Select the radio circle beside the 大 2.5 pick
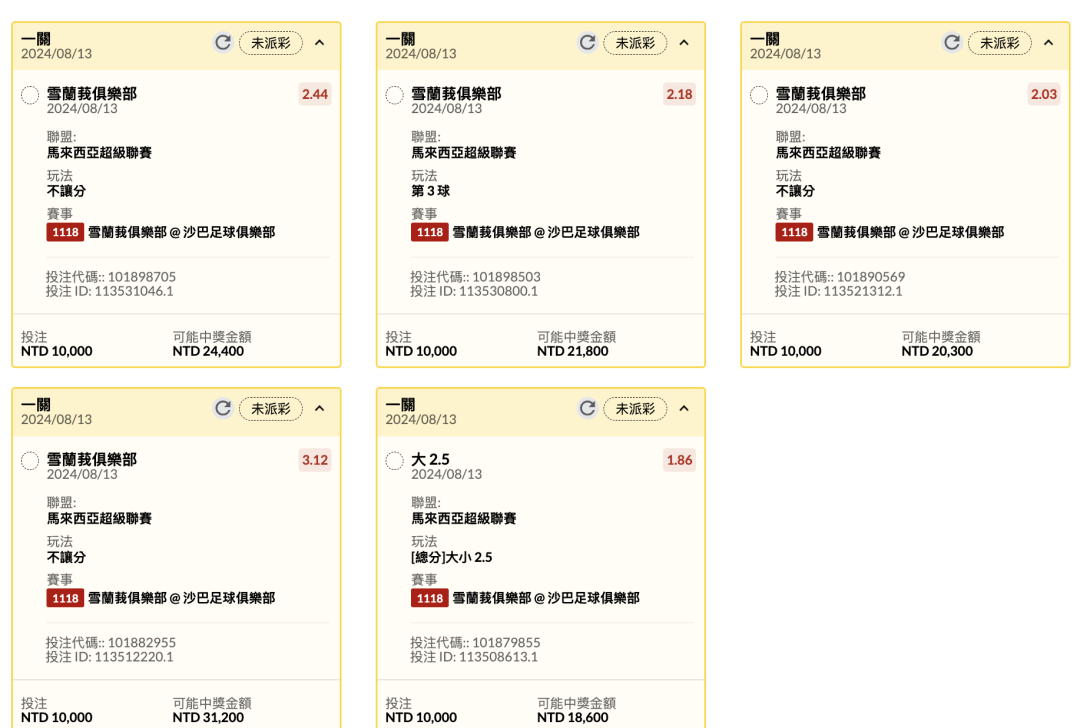This screenshot has width=1080, height=728. pos(394,461)
